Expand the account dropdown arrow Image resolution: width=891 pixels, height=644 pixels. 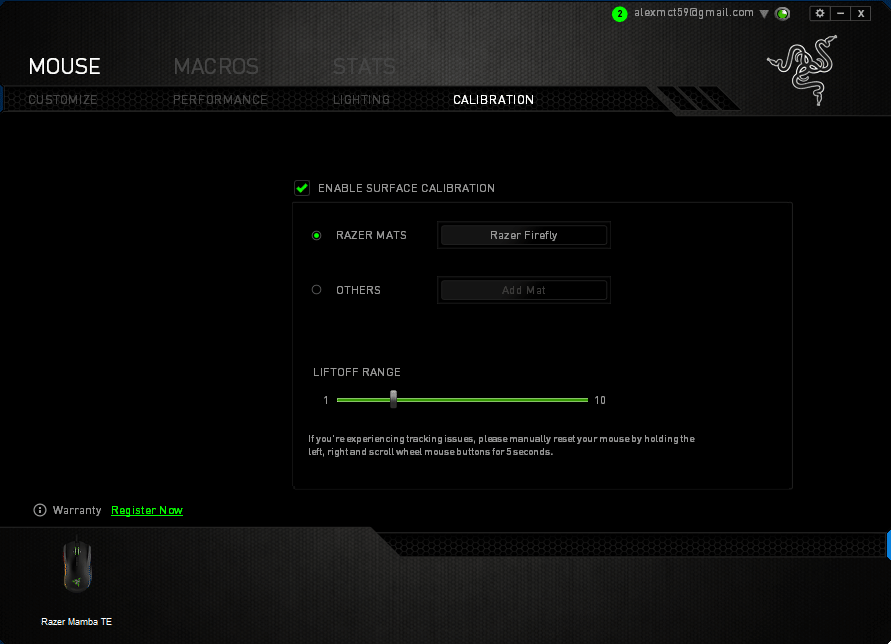[764, 14]
